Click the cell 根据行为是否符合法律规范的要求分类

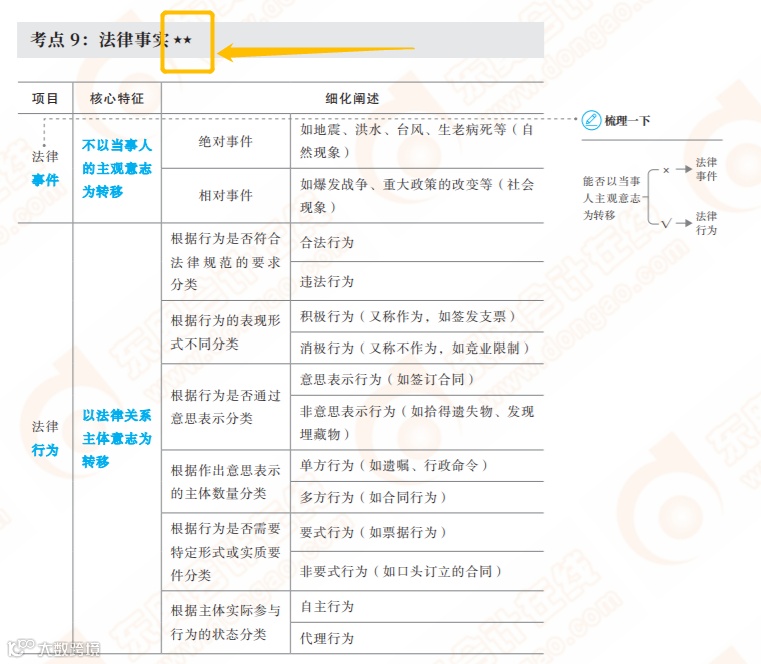tap(226, 262)
